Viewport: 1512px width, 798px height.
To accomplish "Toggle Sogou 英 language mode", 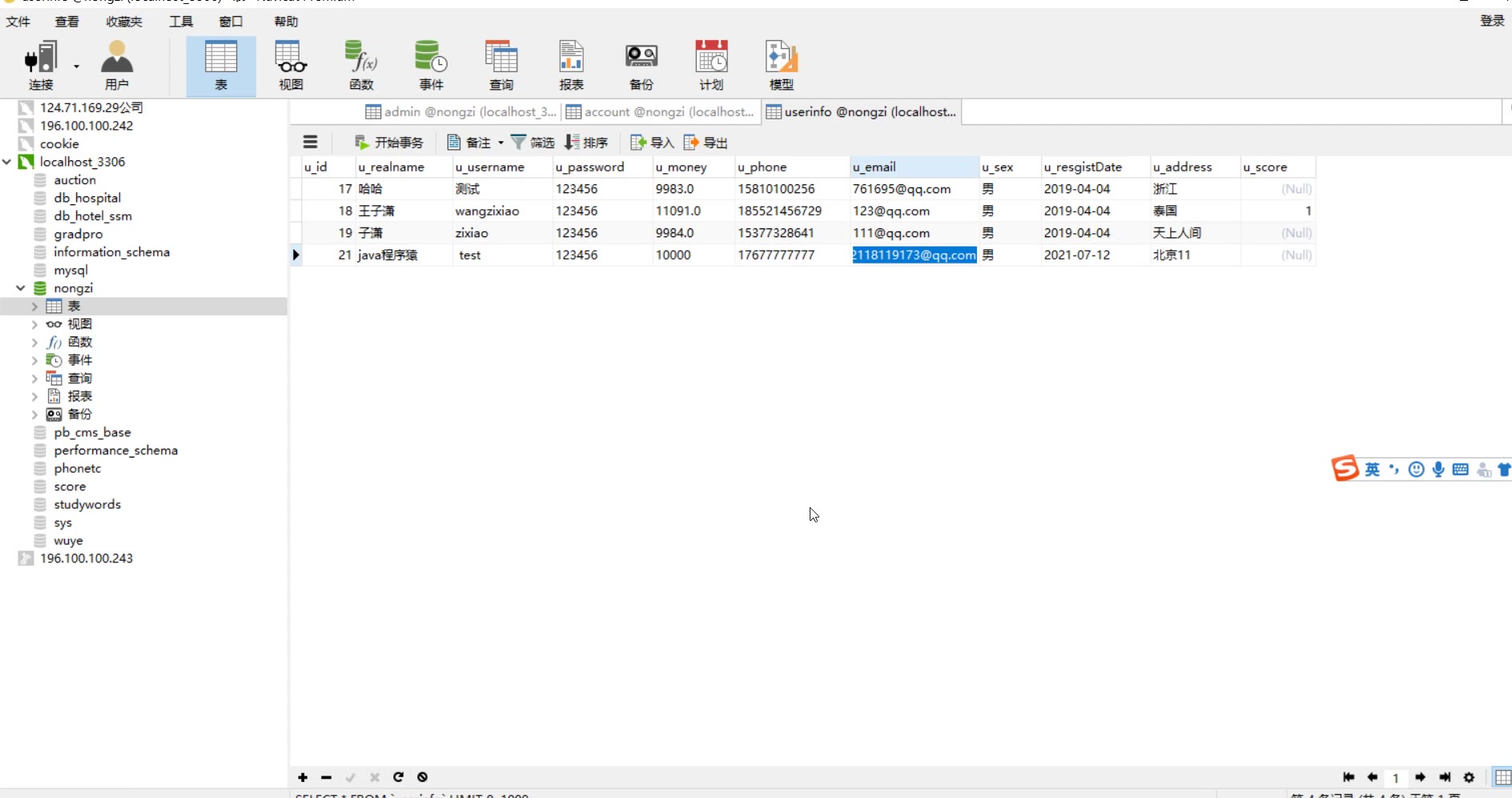I will (1373, 470).
